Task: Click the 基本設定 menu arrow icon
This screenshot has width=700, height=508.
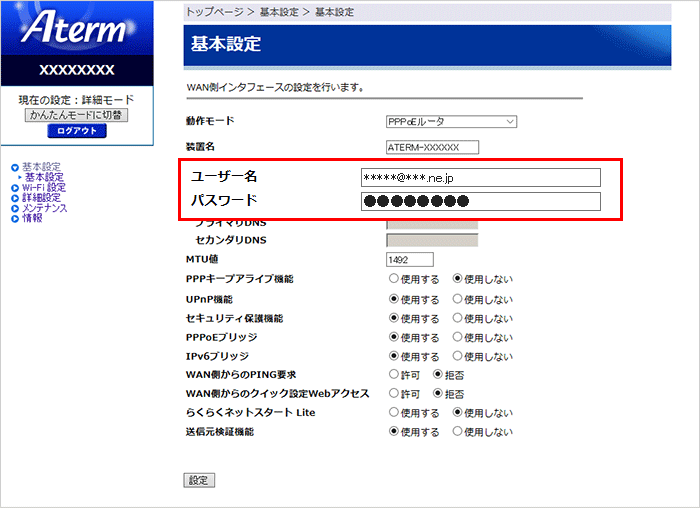Action: tap(14, 166)
